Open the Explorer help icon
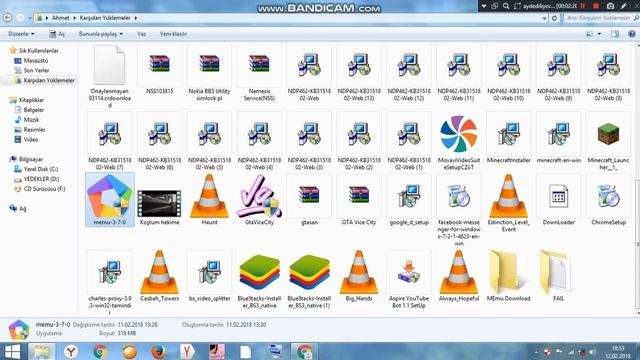 pos(631,34)
